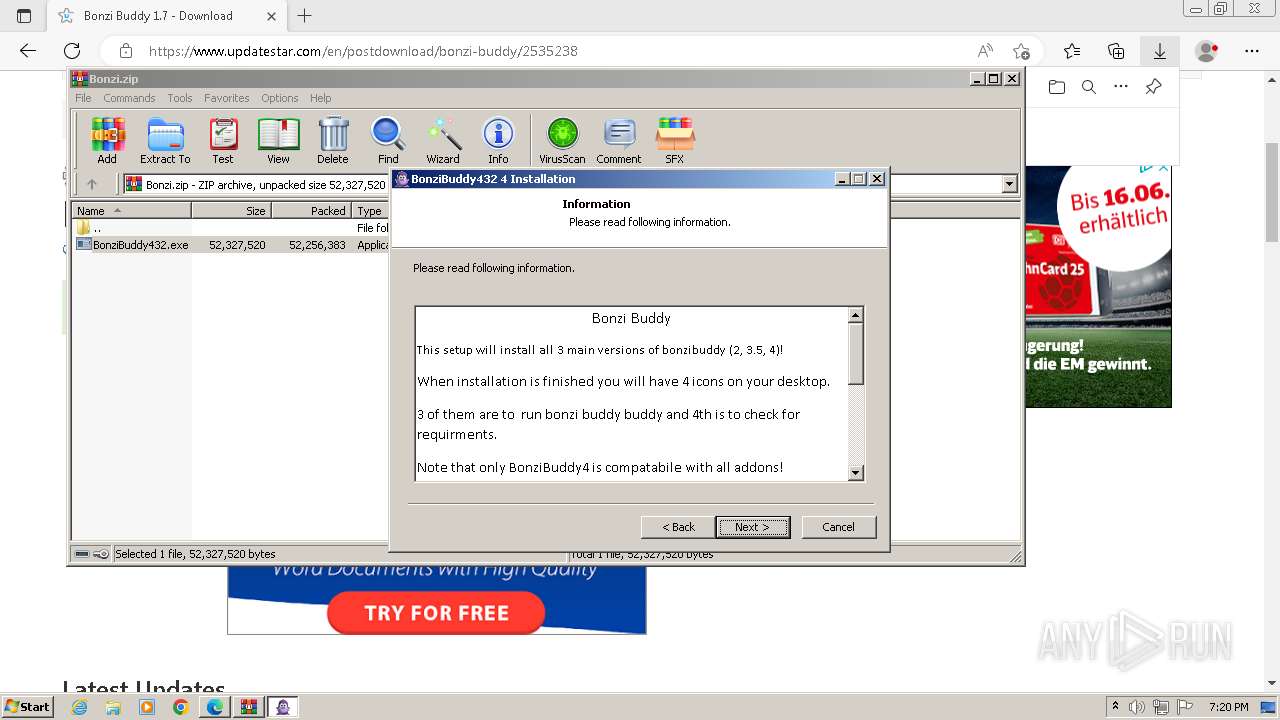Image resolution: width=1280 pixels, height=720 pixels.
Task: Select the Delete trash icon
Action: coord(333,140)
